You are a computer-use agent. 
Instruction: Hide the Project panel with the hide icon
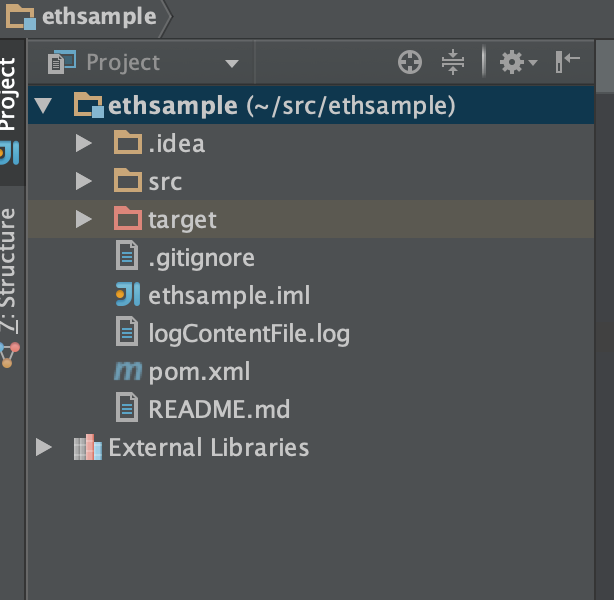coord(567,61)
